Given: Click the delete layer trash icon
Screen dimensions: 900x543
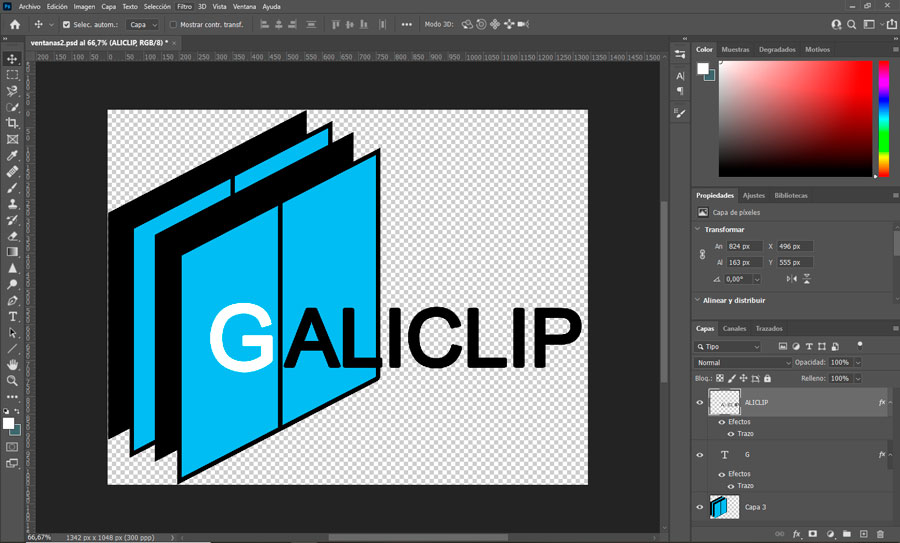Looking at the screenshot, I should pos(881,534).
